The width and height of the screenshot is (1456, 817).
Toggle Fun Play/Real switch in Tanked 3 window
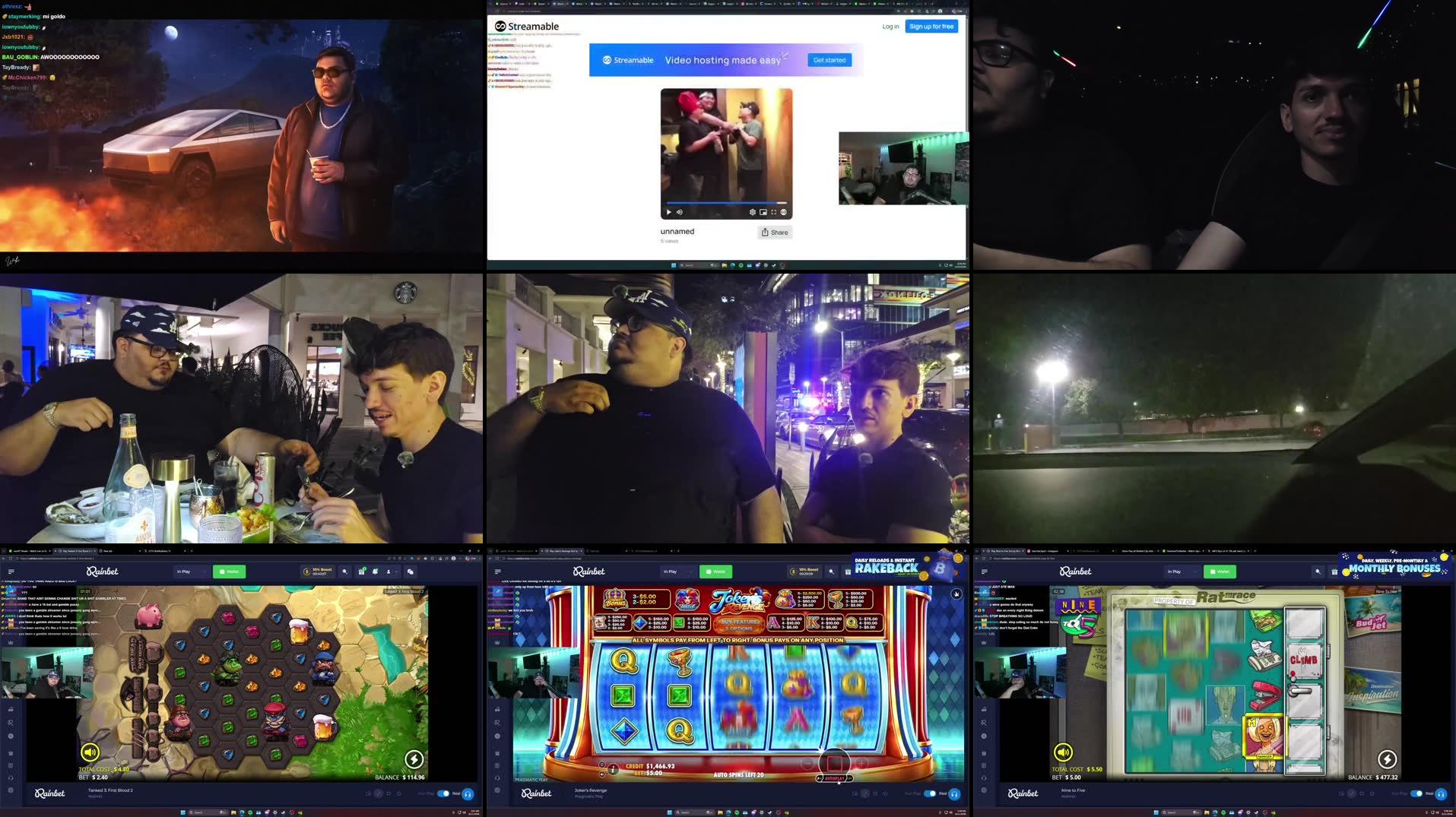443,793
